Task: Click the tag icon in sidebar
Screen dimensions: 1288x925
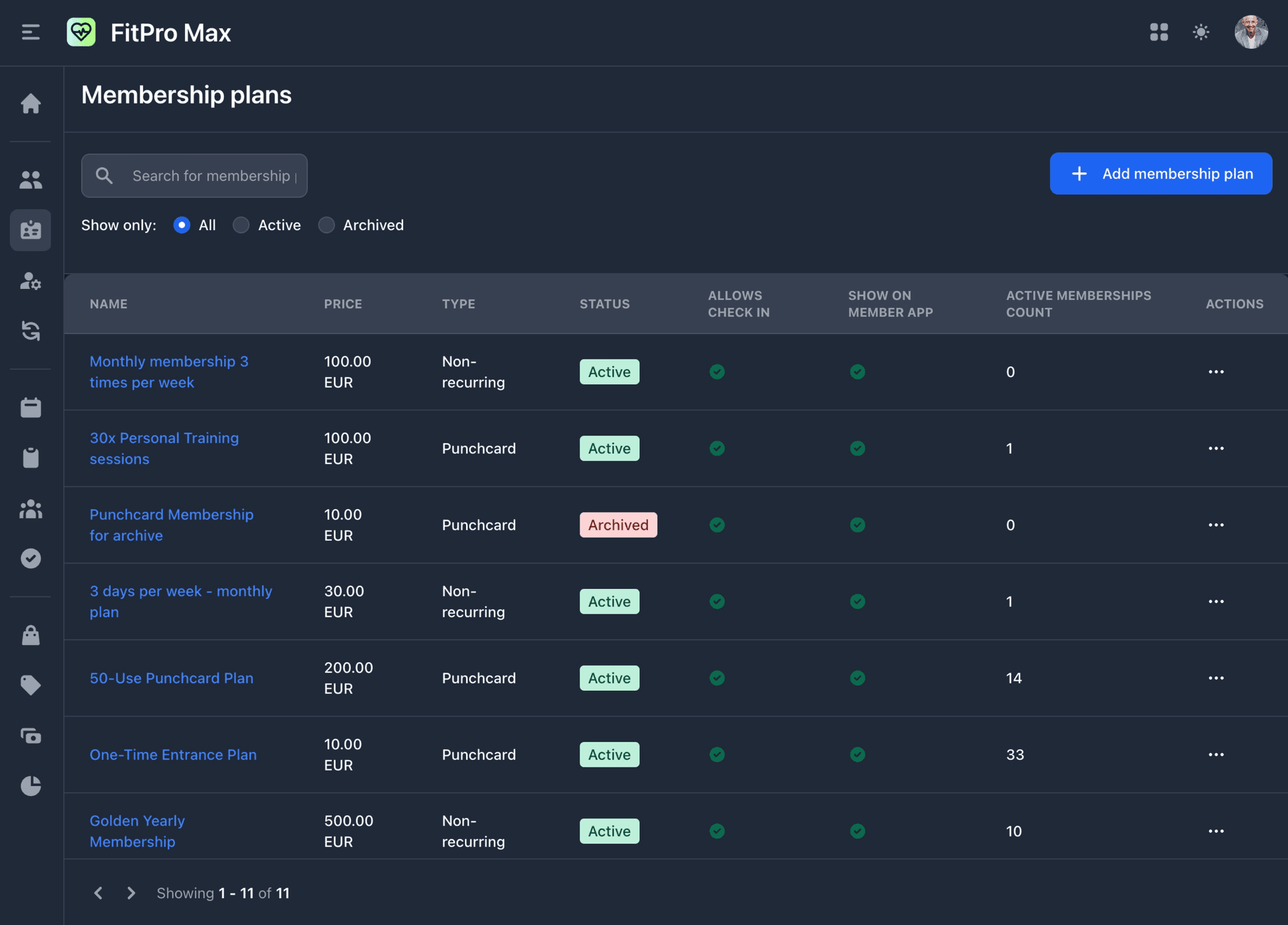Action: (31, 685)
